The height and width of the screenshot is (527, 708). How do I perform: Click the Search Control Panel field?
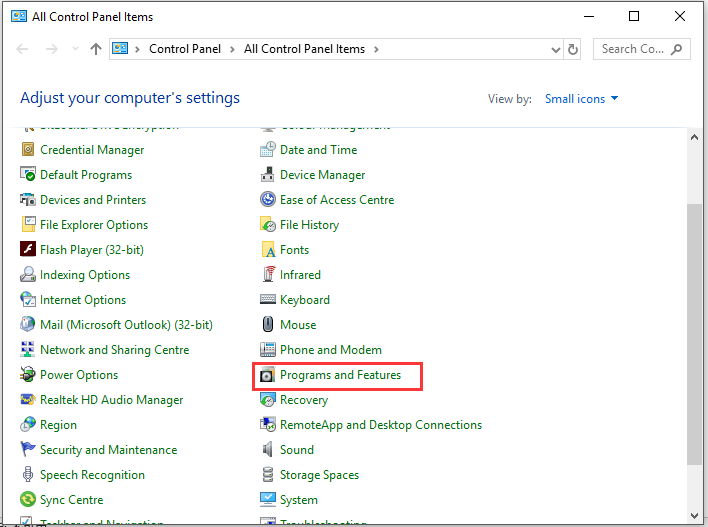[632, 49]
